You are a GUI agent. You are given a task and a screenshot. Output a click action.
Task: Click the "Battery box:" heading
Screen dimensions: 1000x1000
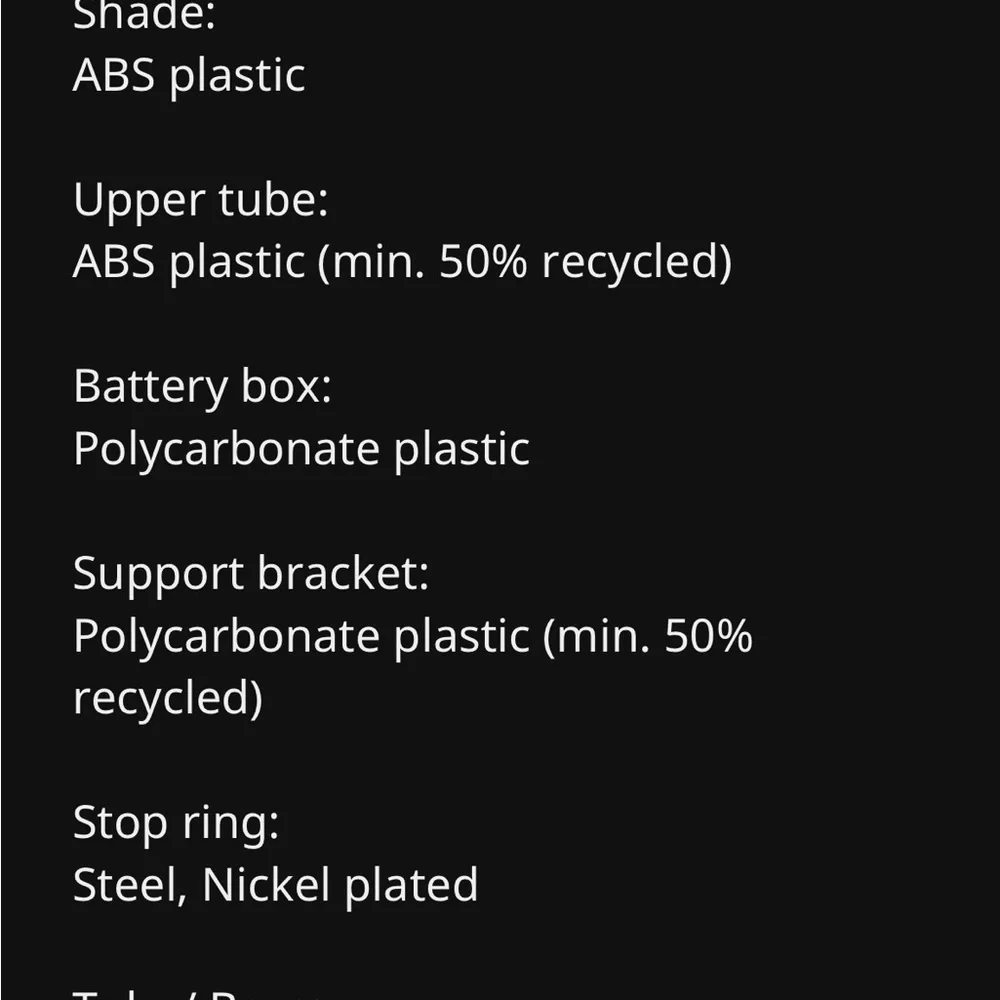203,386
